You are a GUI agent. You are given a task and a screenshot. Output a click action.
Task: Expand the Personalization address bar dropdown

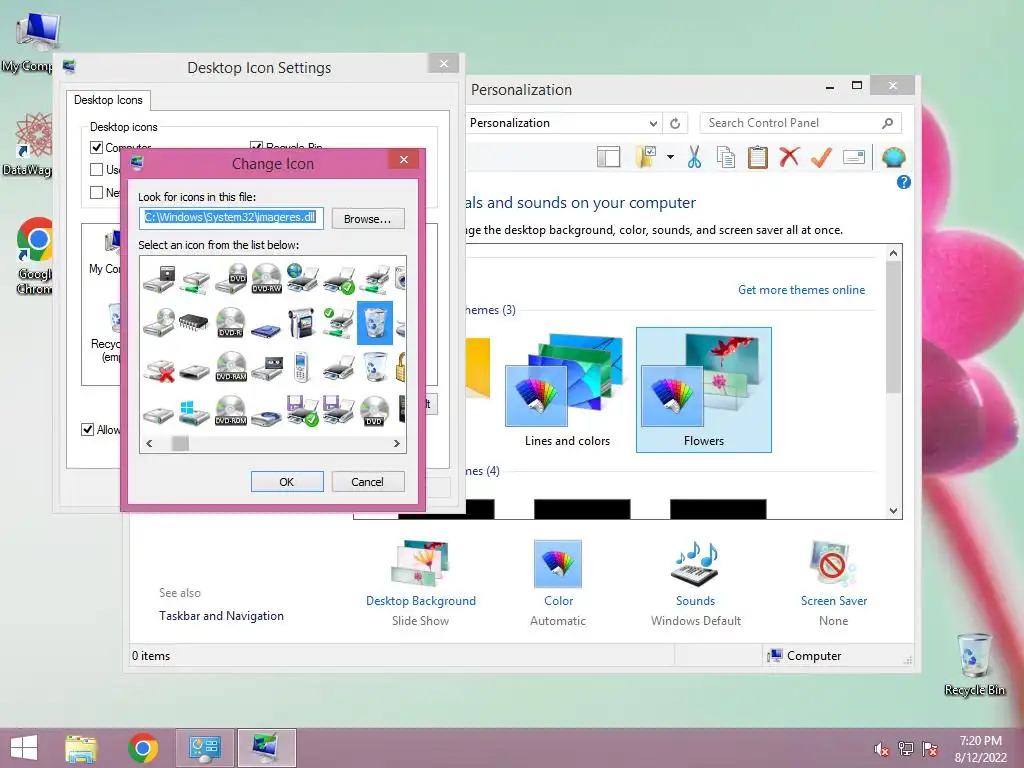(653, 123)
